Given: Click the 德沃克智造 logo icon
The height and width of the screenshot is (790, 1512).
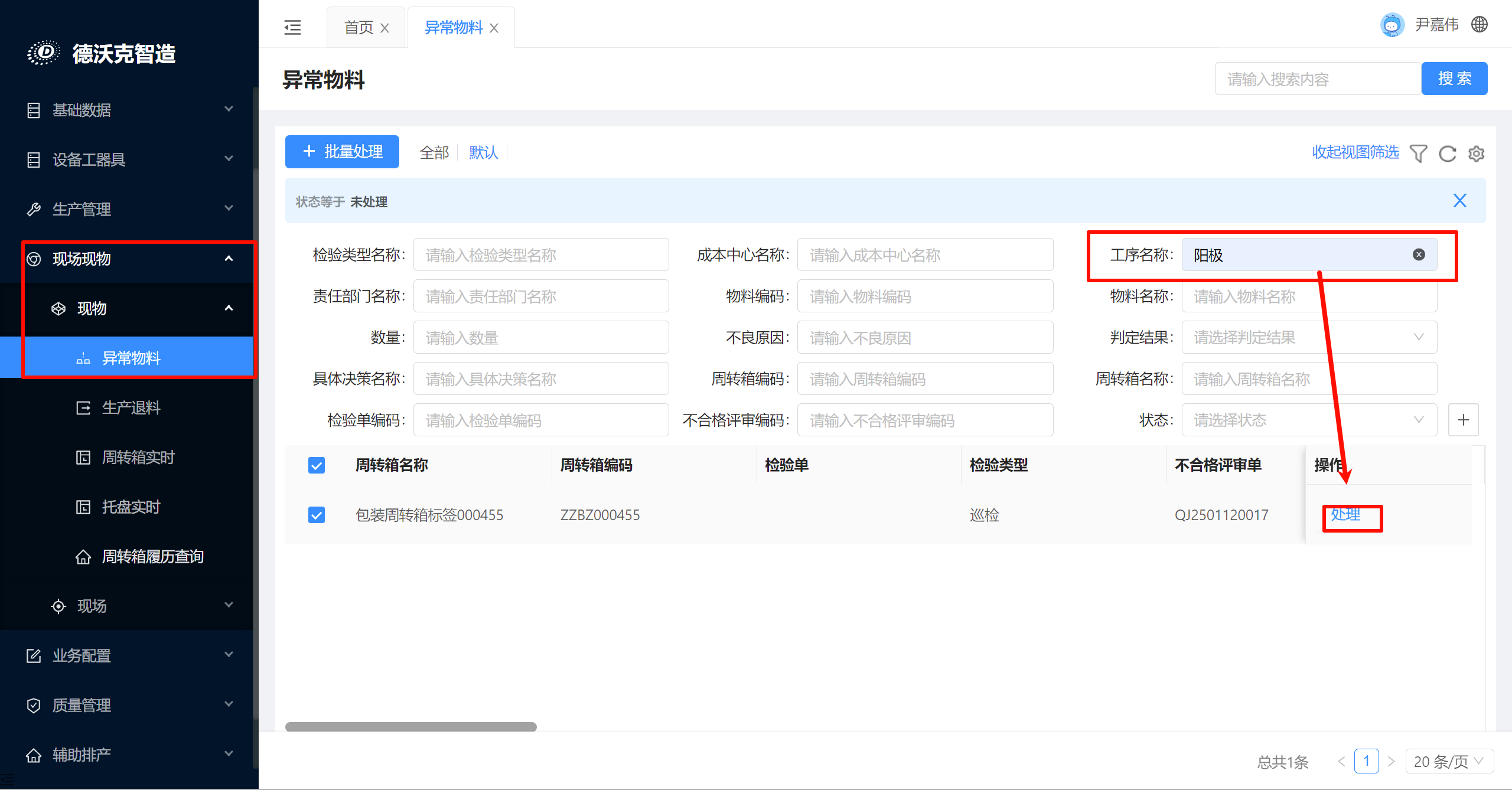Looking at the screenshot, I should coord(43,53).
